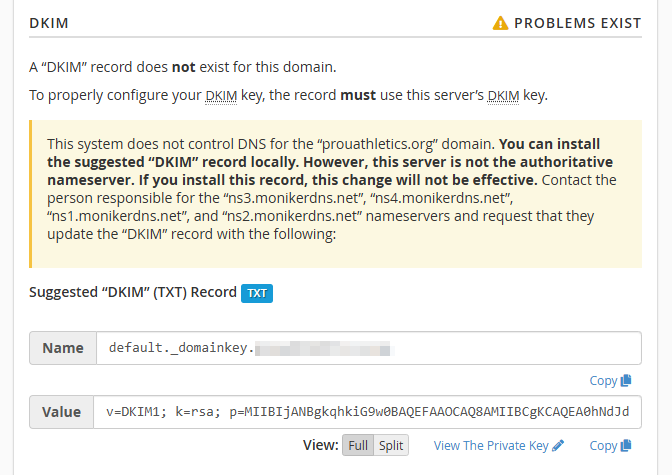The image size is (672, 475).
Task: Click inside the Value input field
Action: [x=367, y=412]
